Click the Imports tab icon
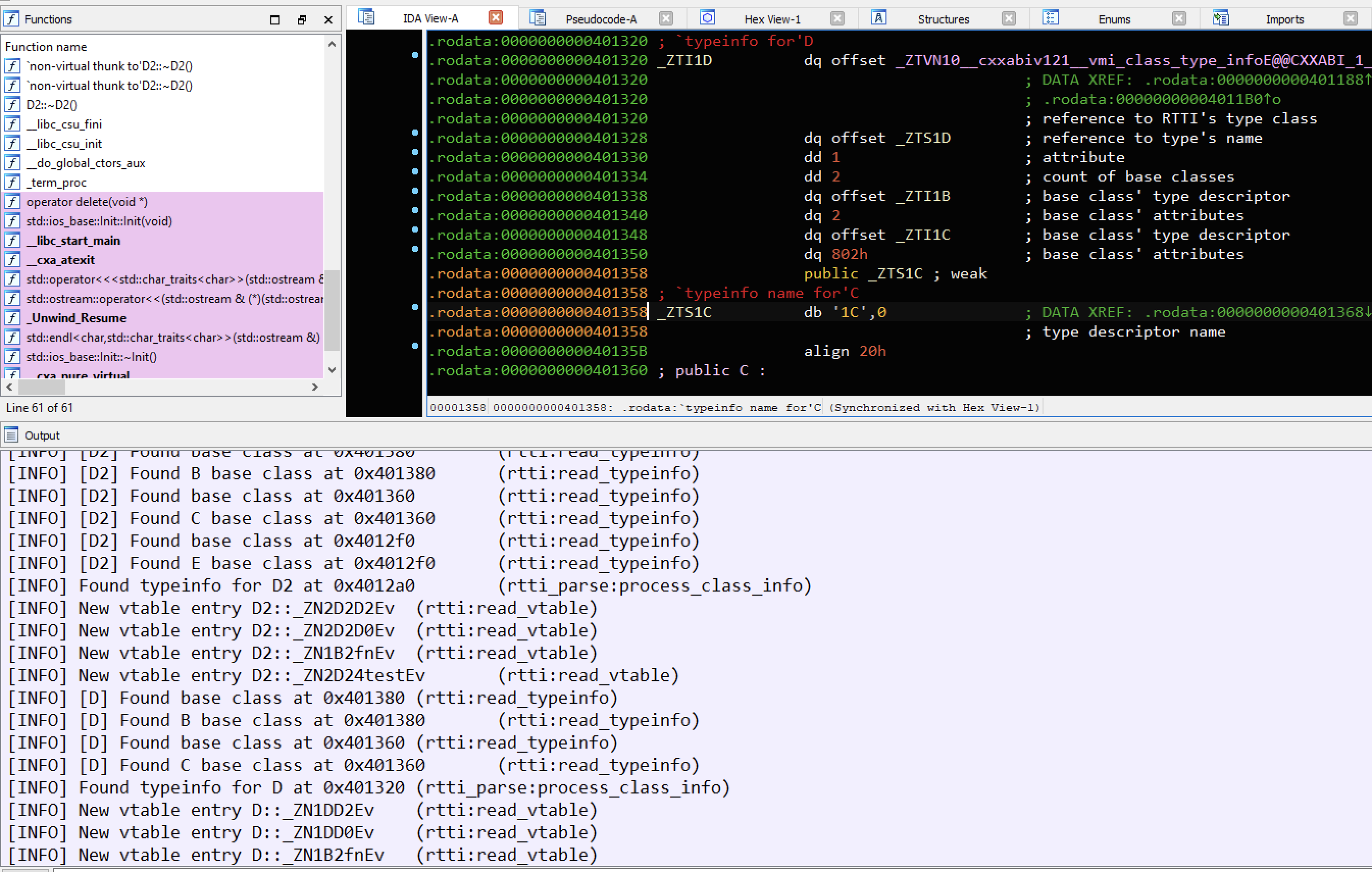 [1221, 18]
